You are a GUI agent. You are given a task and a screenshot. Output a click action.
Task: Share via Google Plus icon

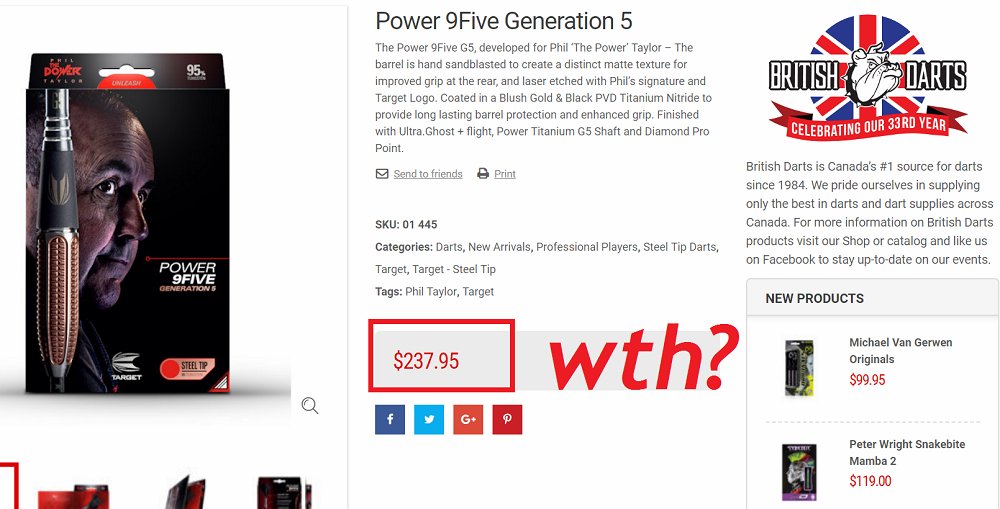pos(468,420)
